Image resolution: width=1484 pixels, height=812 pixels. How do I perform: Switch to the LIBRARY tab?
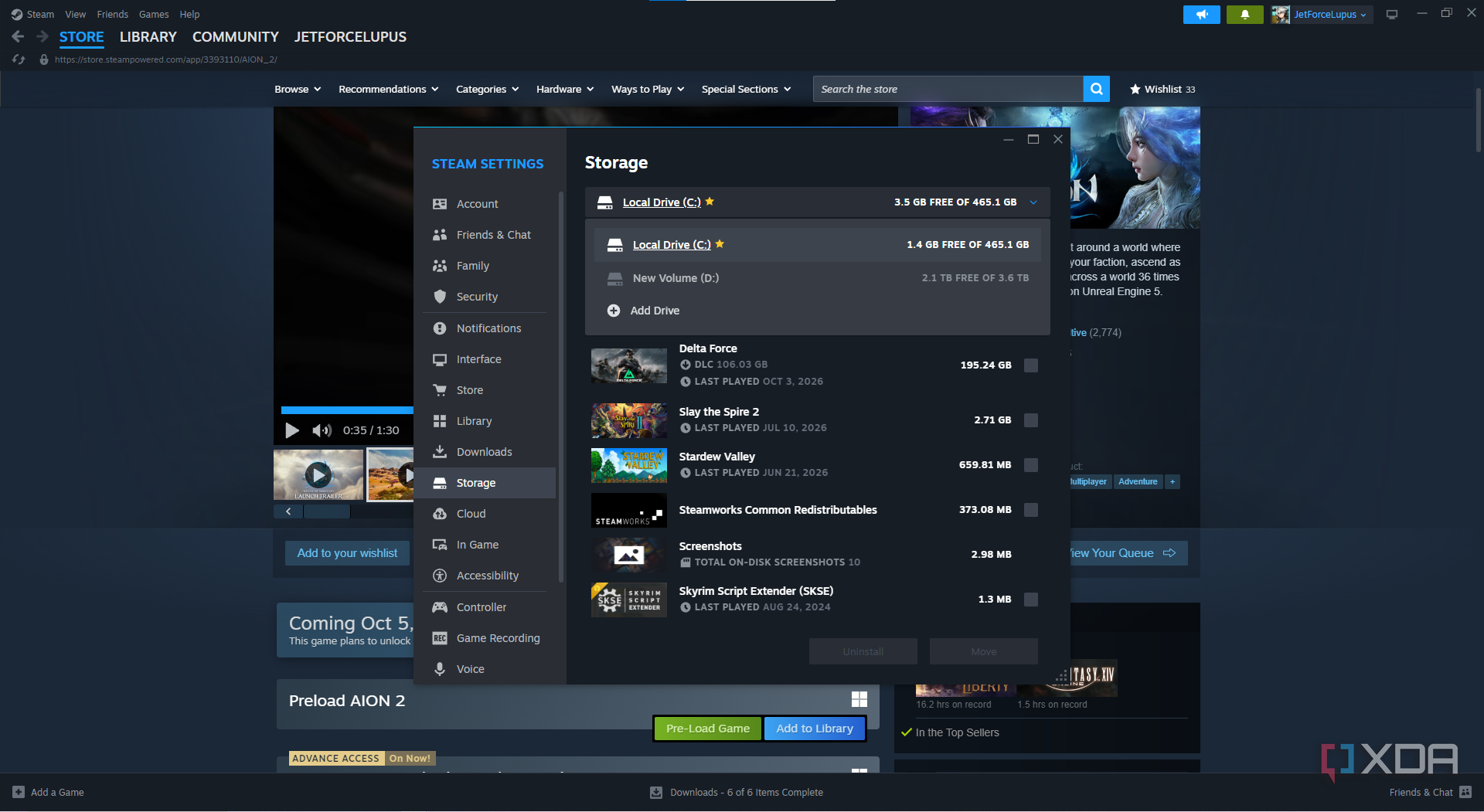pos(148,36)
